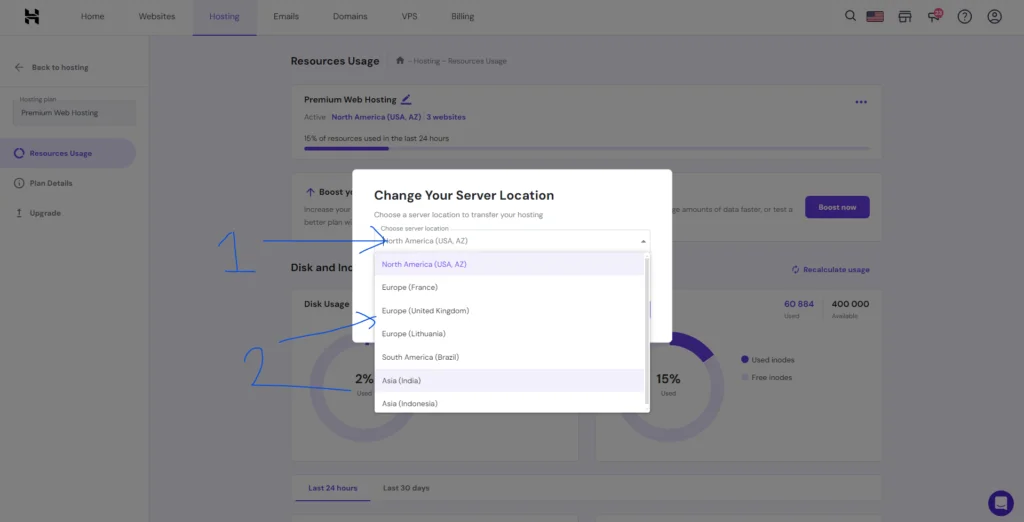Open the Home menu item
Image resolution: width=1024 pixels, height=522 pixels.
(x=92, y=16)
